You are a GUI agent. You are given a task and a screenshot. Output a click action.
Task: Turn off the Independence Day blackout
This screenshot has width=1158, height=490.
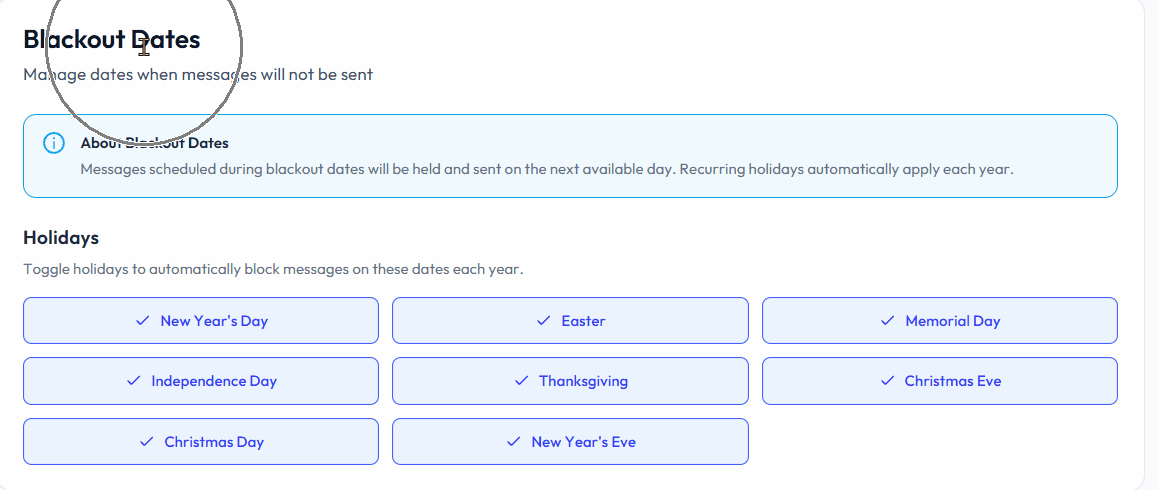coord(201,381)
